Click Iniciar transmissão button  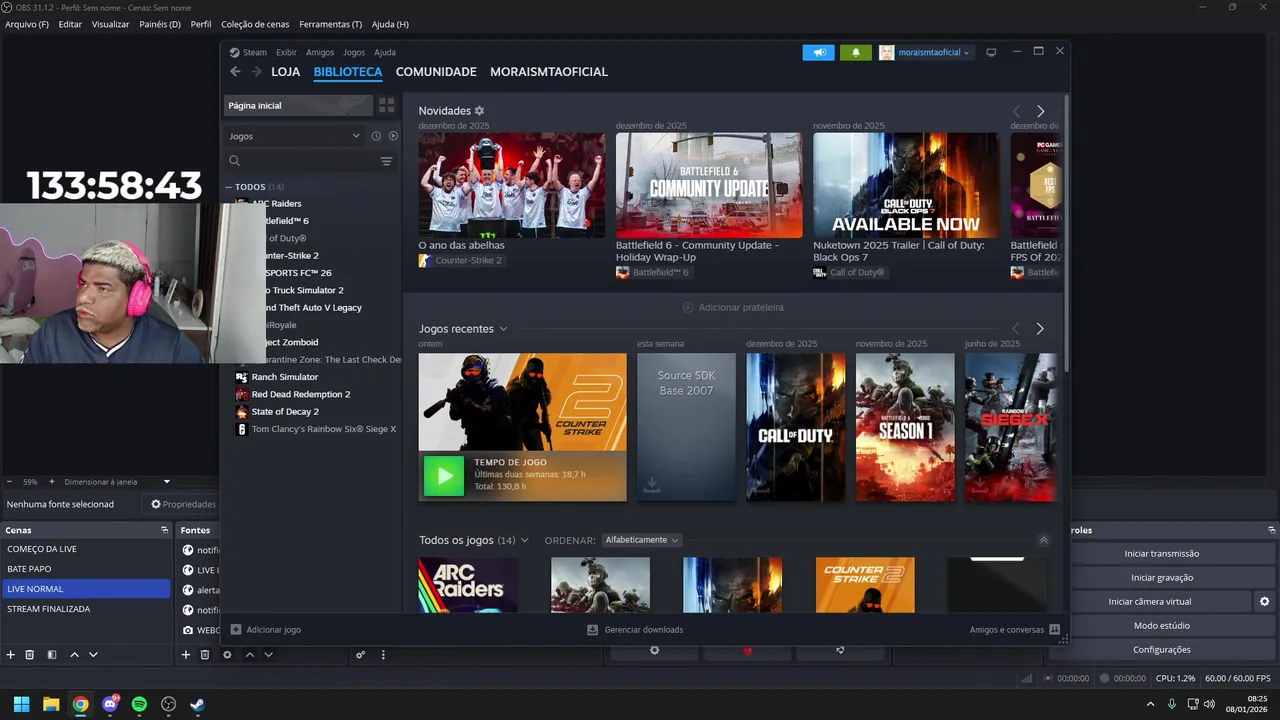coord(1162,554)
